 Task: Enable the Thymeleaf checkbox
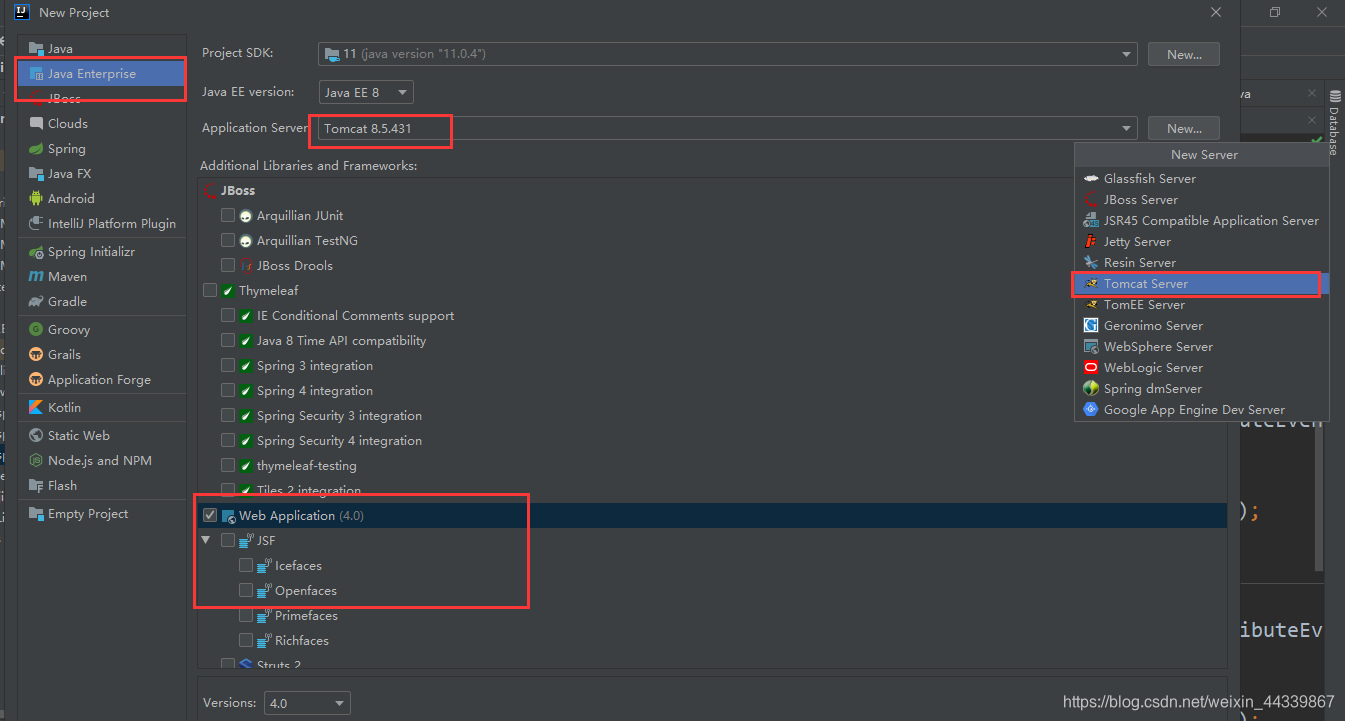click(210, 290)
